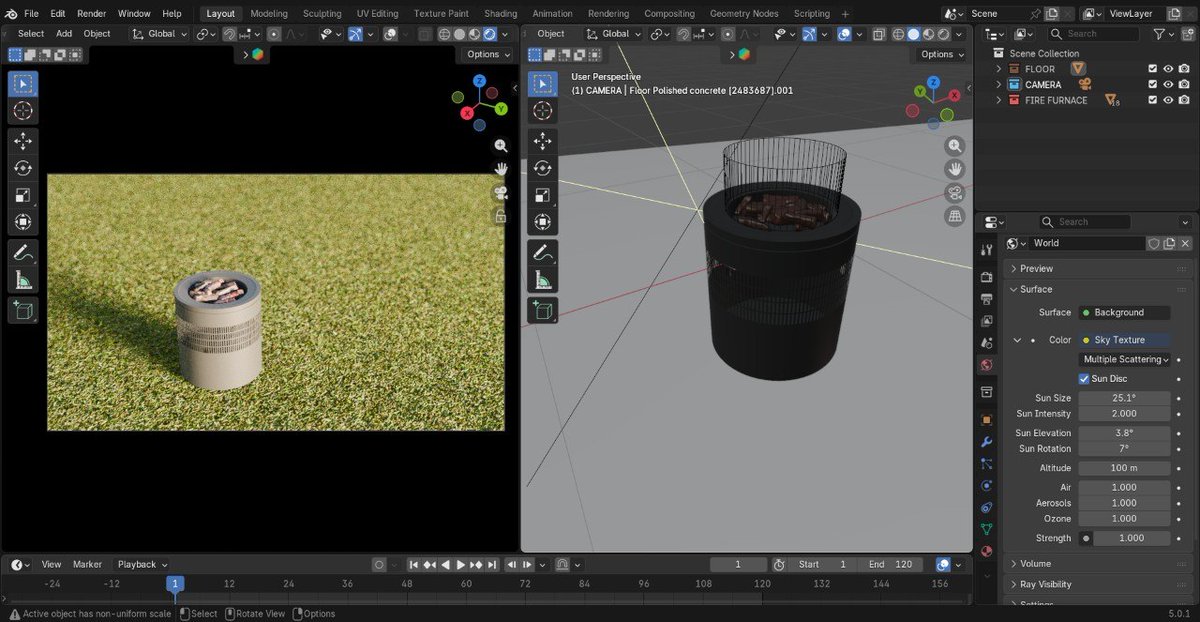
Task: Select the Measure tool in left viewport
Action: pos(23,280)
